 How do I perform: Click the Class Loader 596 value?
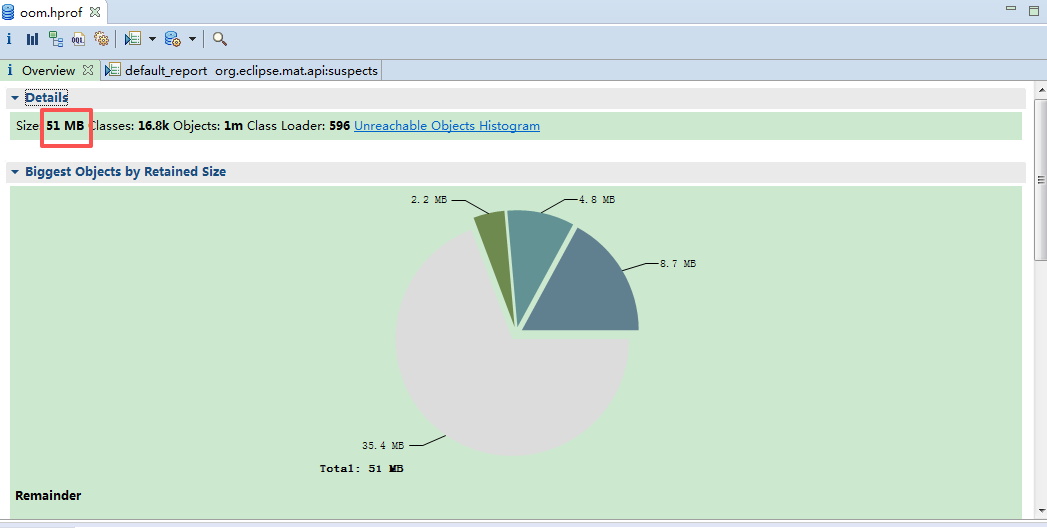pos(339,125)
